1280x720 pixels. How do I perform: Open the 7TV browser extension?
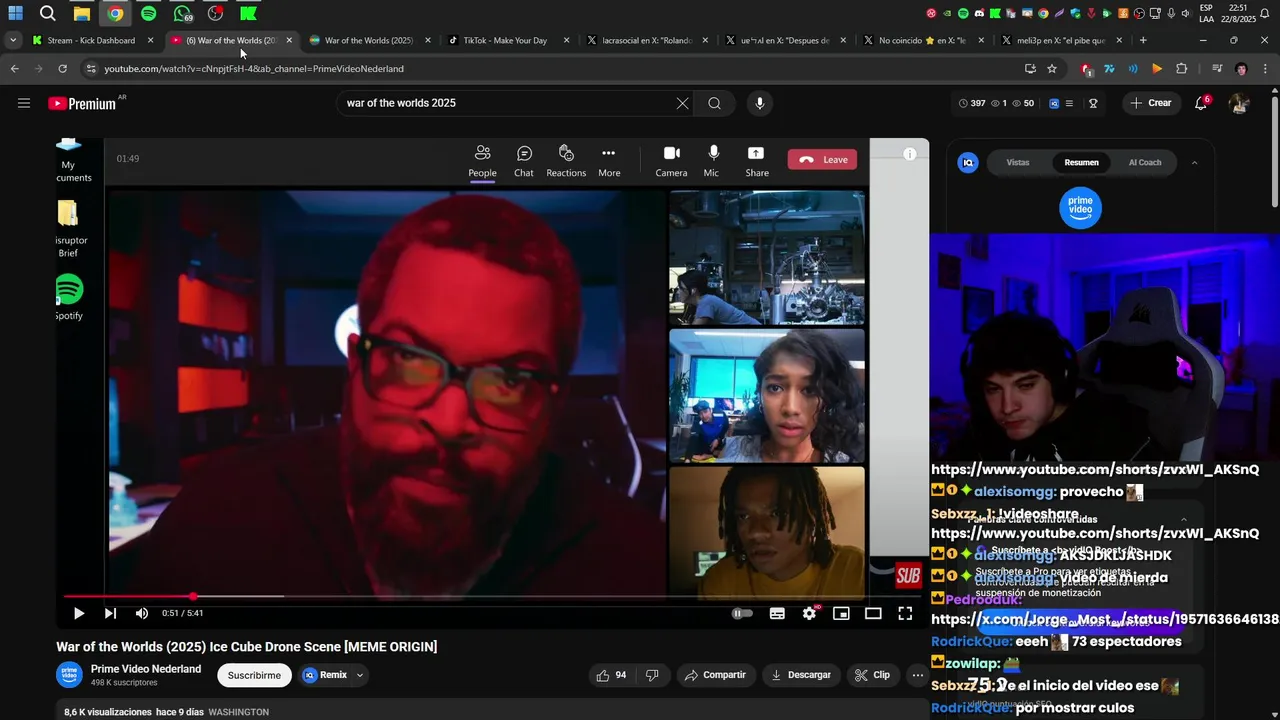(x=1109, y=68)
